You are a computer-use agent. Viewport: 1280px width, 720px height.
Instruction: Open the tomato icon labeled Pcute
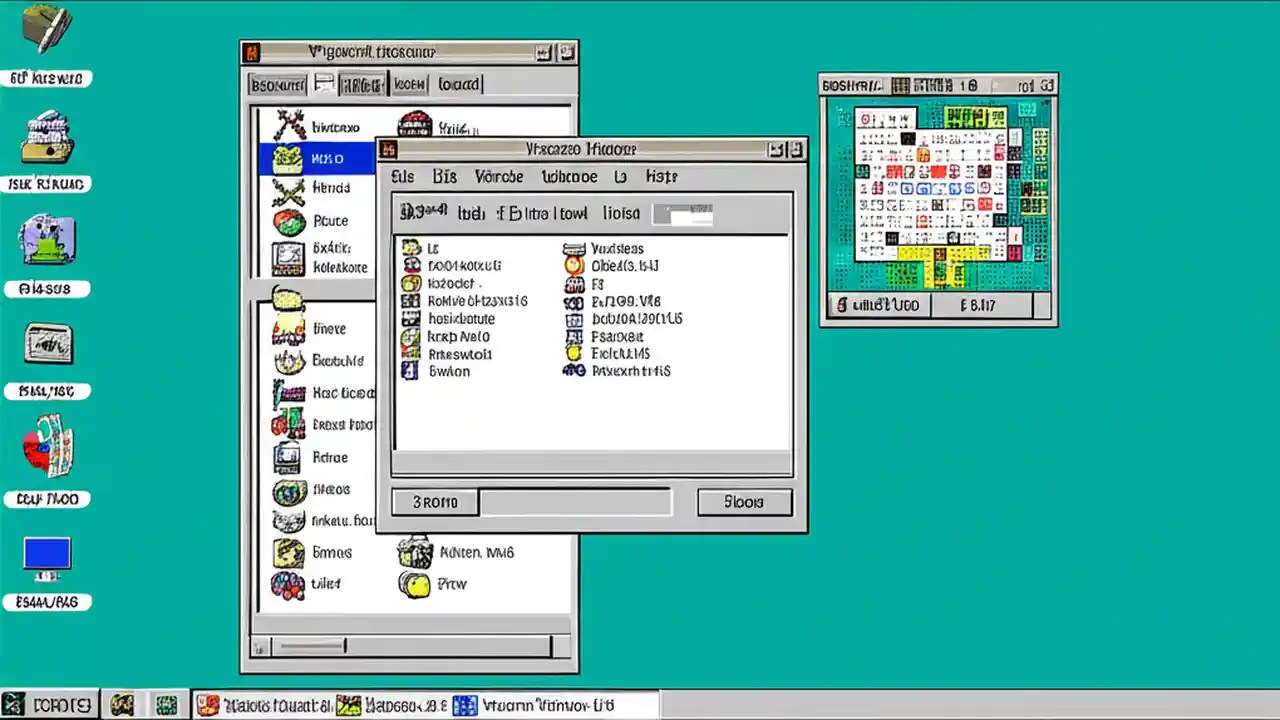(289, 220)
